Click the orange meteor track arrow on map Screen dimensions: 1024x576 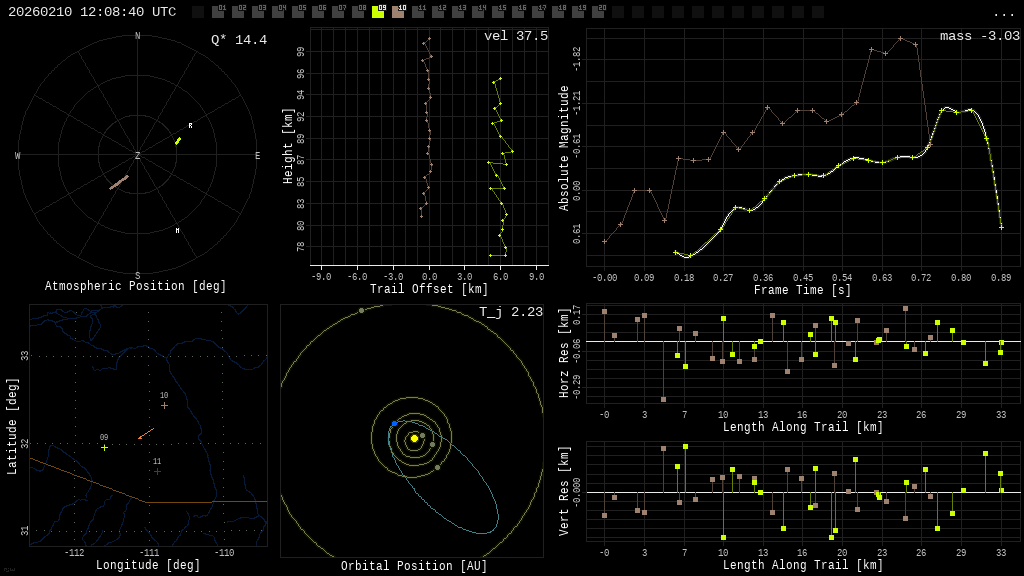(146, 433)
